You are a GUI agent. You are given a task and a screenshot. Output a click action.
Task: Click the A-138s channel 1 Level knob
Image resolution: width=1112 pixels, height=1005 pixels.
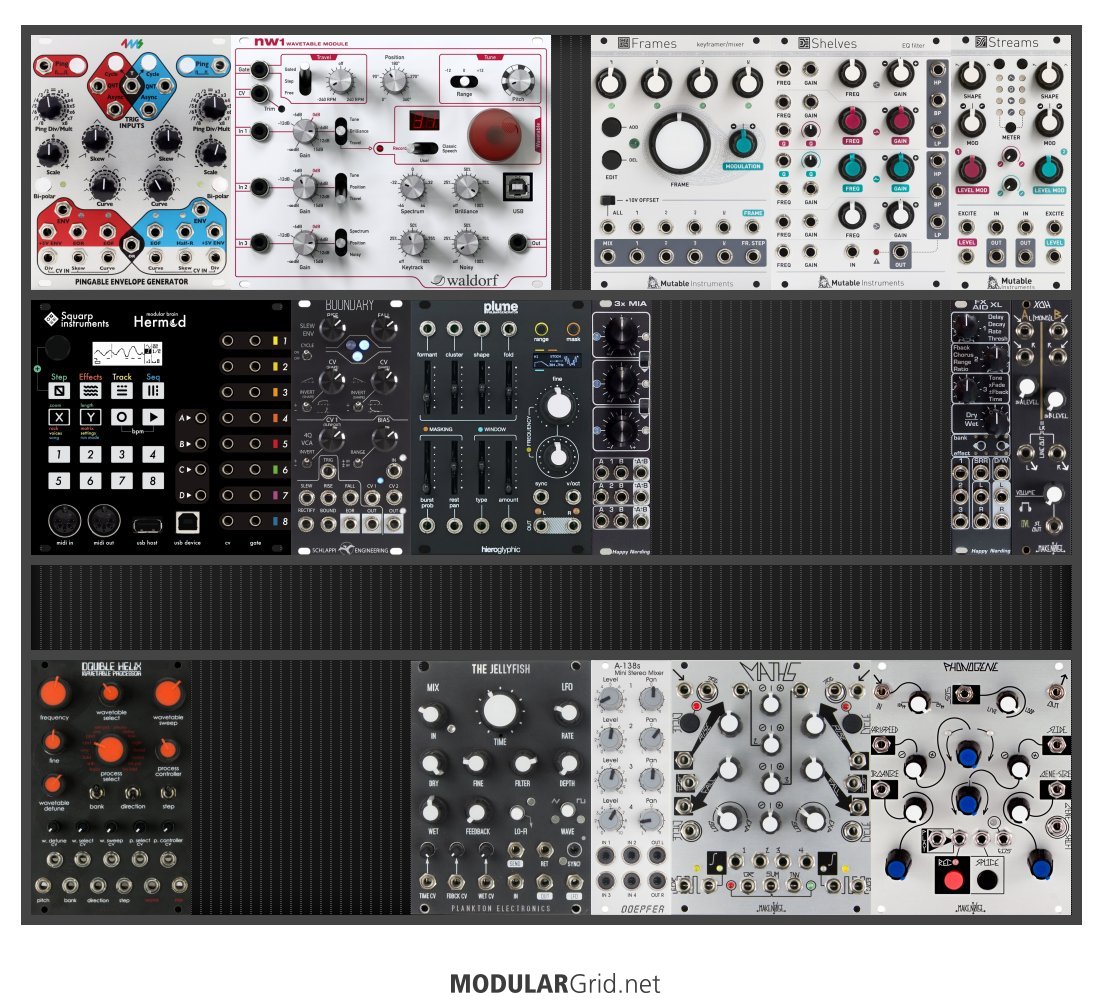(611, 699)
